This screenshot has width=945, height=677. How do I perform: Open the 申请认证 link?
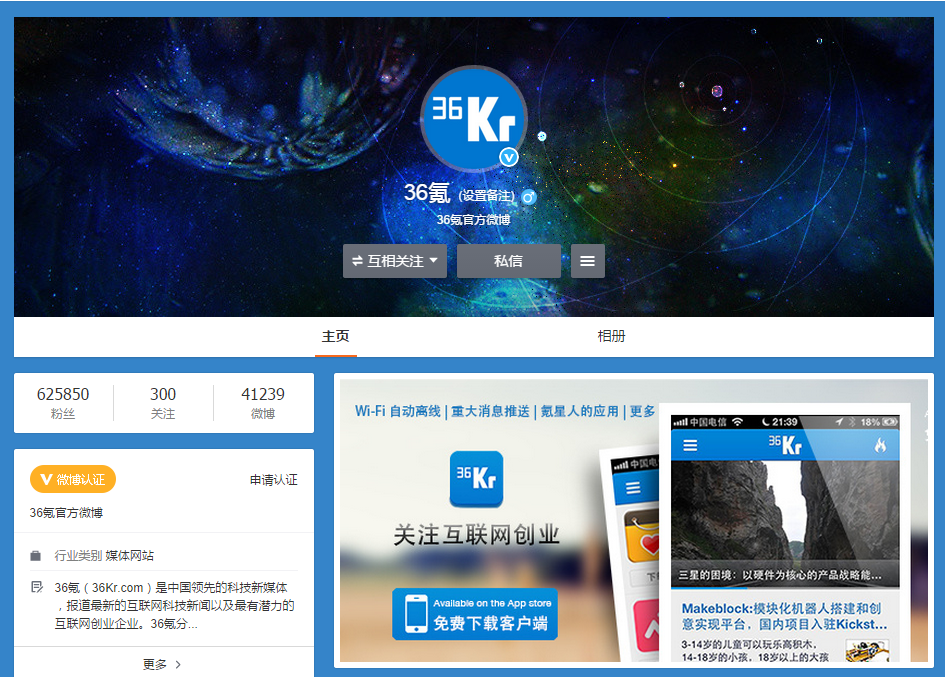point(274,480)
